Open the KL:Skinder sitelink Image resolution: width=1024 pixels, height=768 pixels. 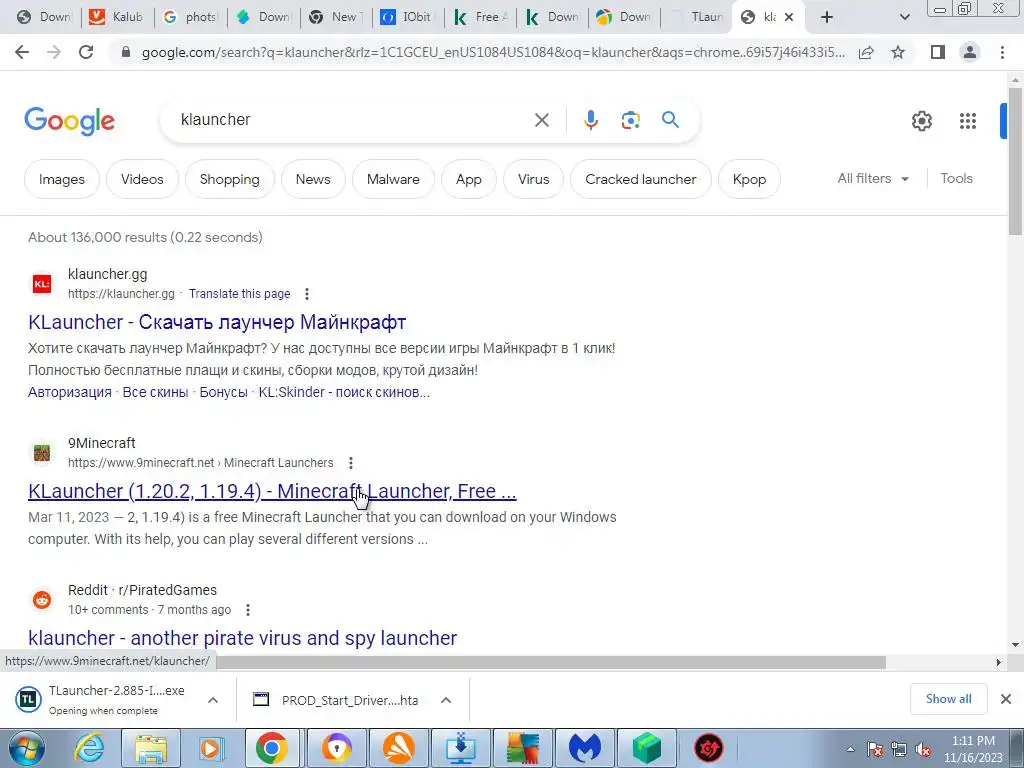(344, 392)
